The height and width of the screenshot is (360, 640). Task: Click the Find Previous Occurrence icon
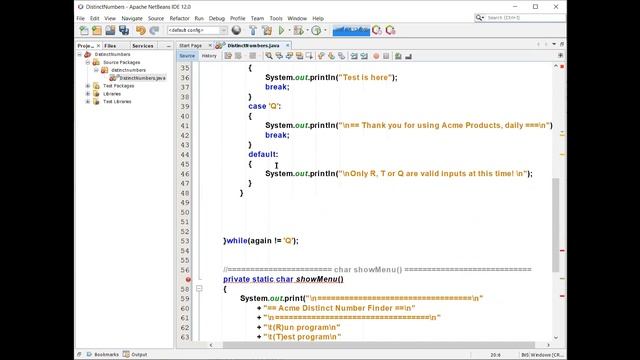tap(279, 56)
